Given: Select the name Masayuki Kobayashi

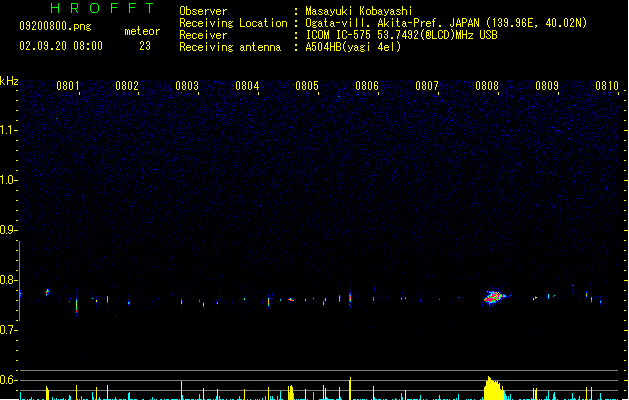Looking at the screenshot, I should pos(359,11).
